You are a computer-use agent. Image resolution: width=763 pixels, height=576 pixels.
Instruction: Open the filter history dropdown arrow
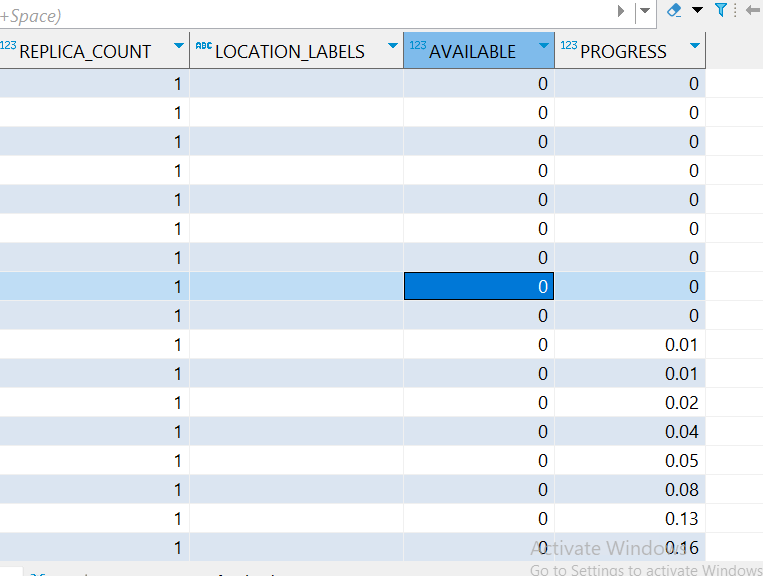click(x=645, y=11)
